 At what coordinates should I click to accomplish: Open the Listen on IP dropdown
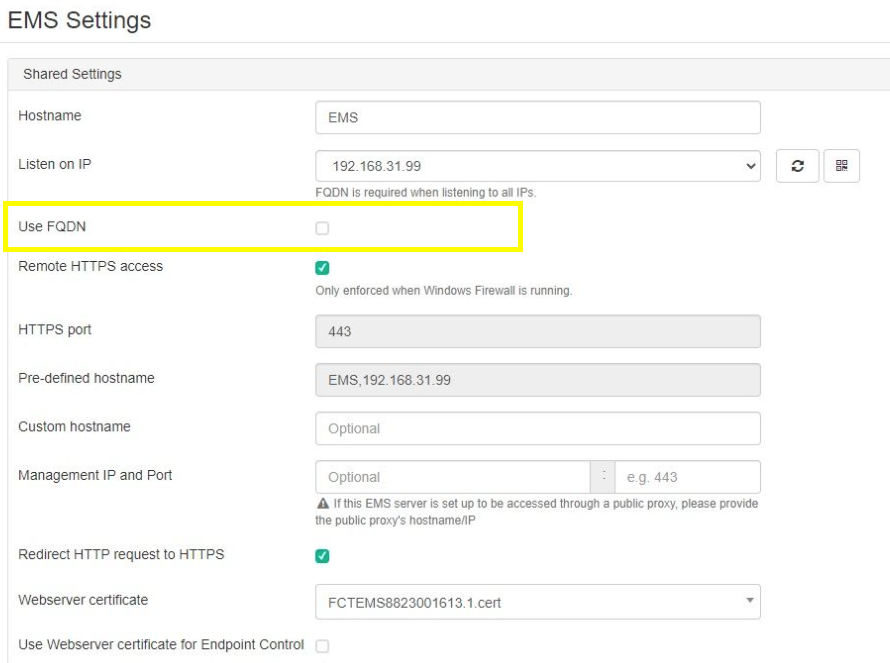tap(537, 166)
